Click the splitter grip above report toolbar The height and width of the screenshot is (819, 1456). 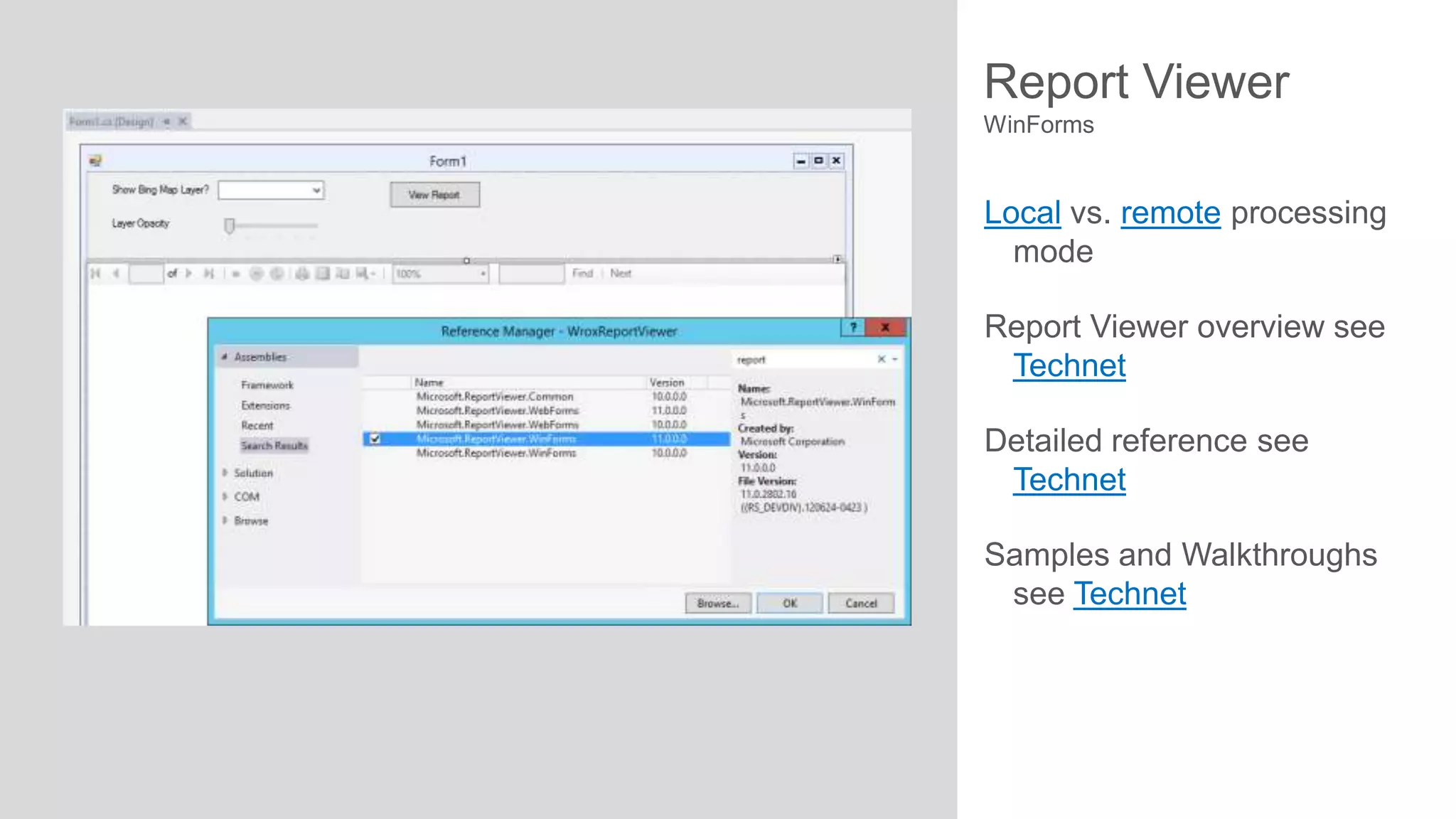point(466,260)
